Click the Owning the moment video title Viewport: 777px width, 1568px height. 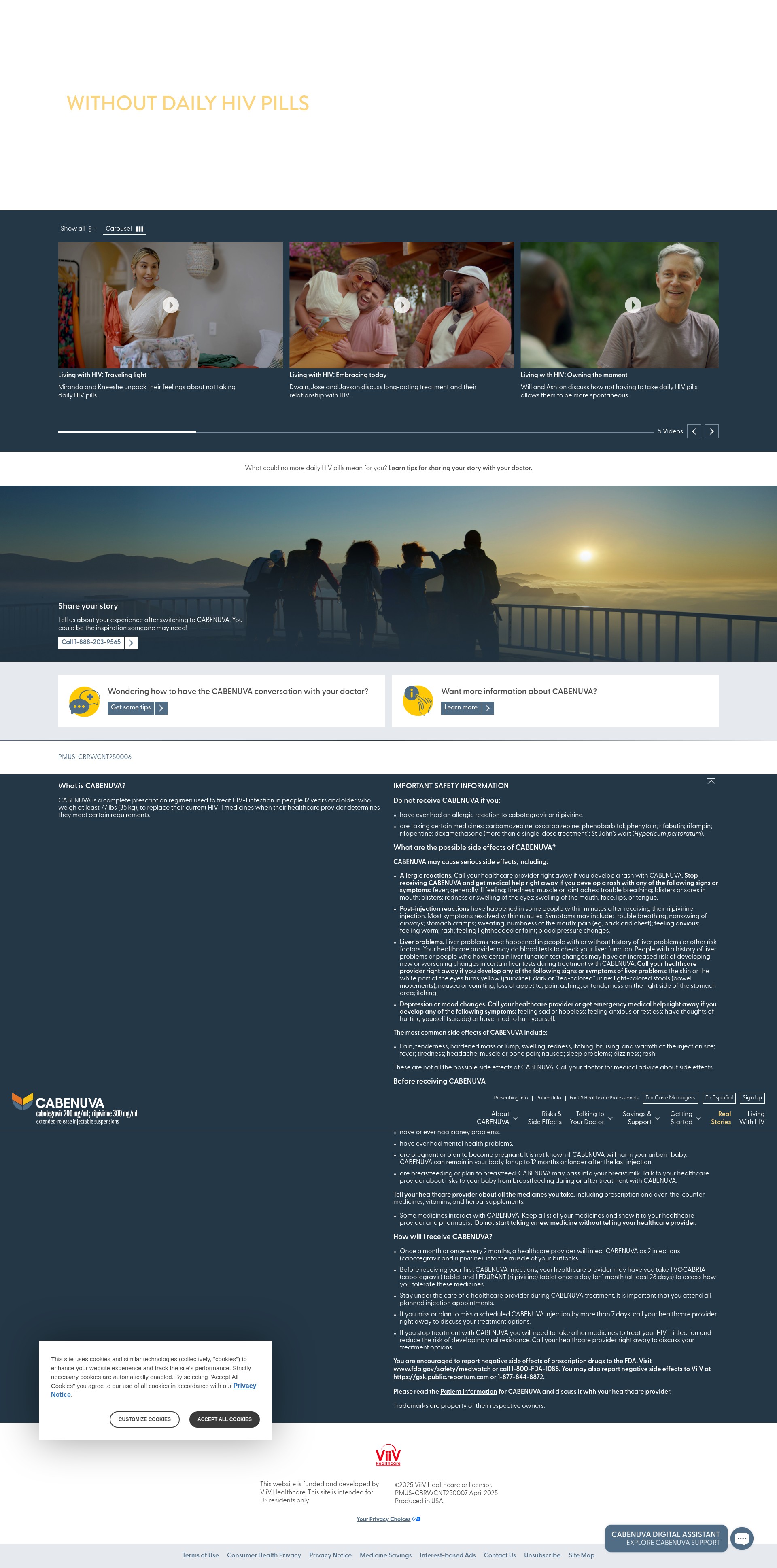pyautogui.click(x=573, y=375)
